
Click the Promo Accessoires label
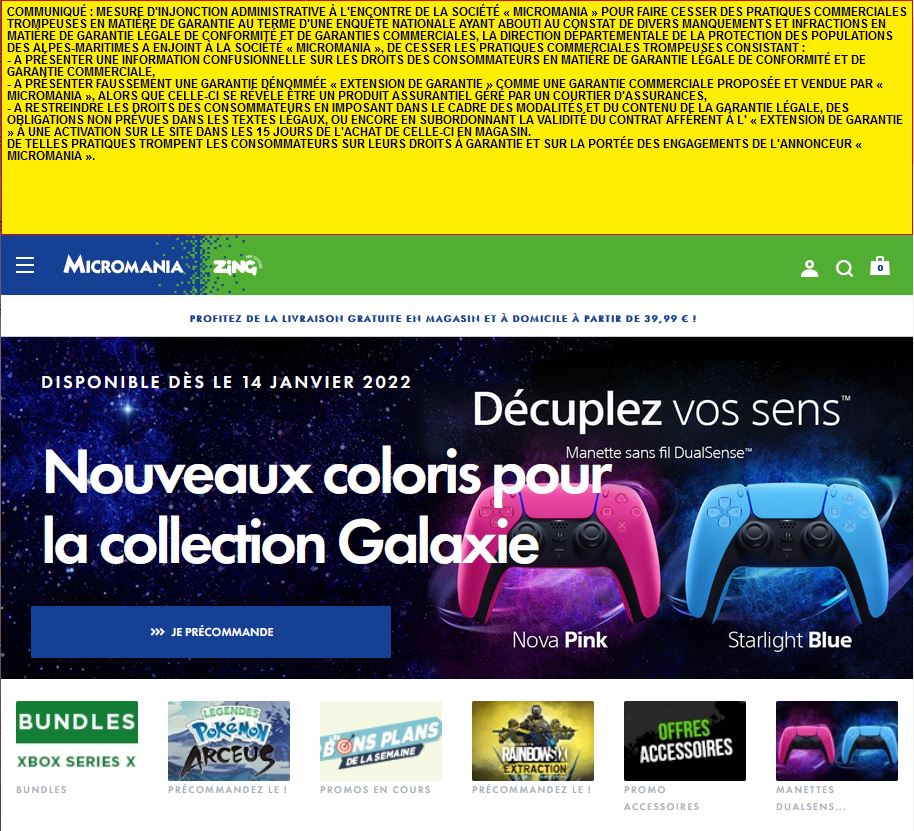[x=662, y=798]
